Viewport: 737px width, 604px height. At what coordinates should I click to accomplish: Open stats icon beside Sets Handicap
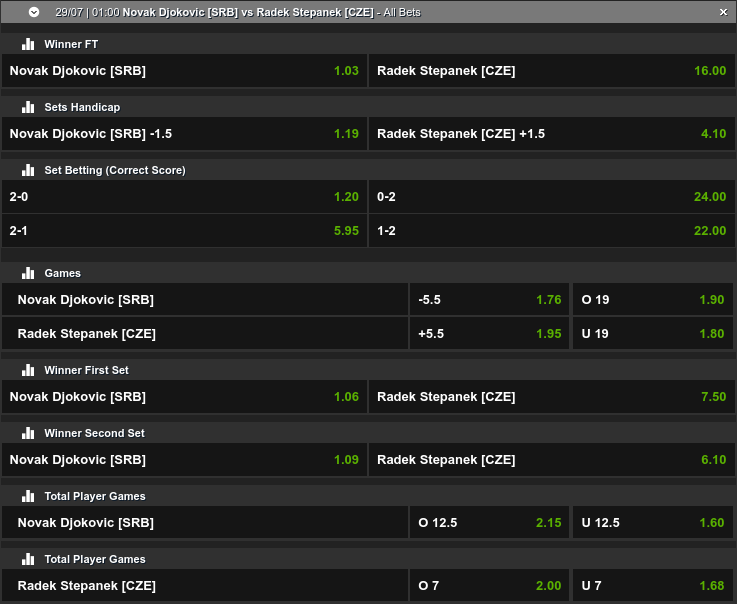point(28,107)
